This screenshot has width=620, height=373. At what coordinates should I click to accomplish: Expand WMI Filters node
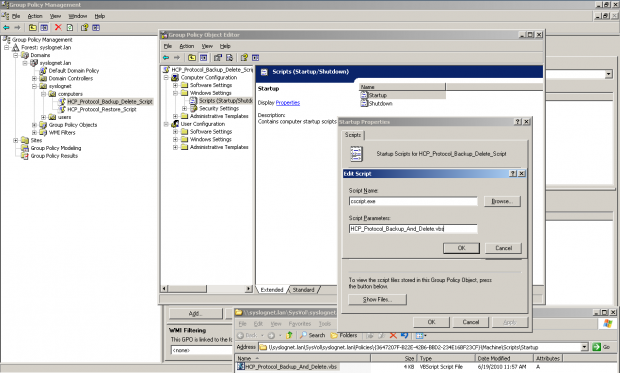(34, 133)
